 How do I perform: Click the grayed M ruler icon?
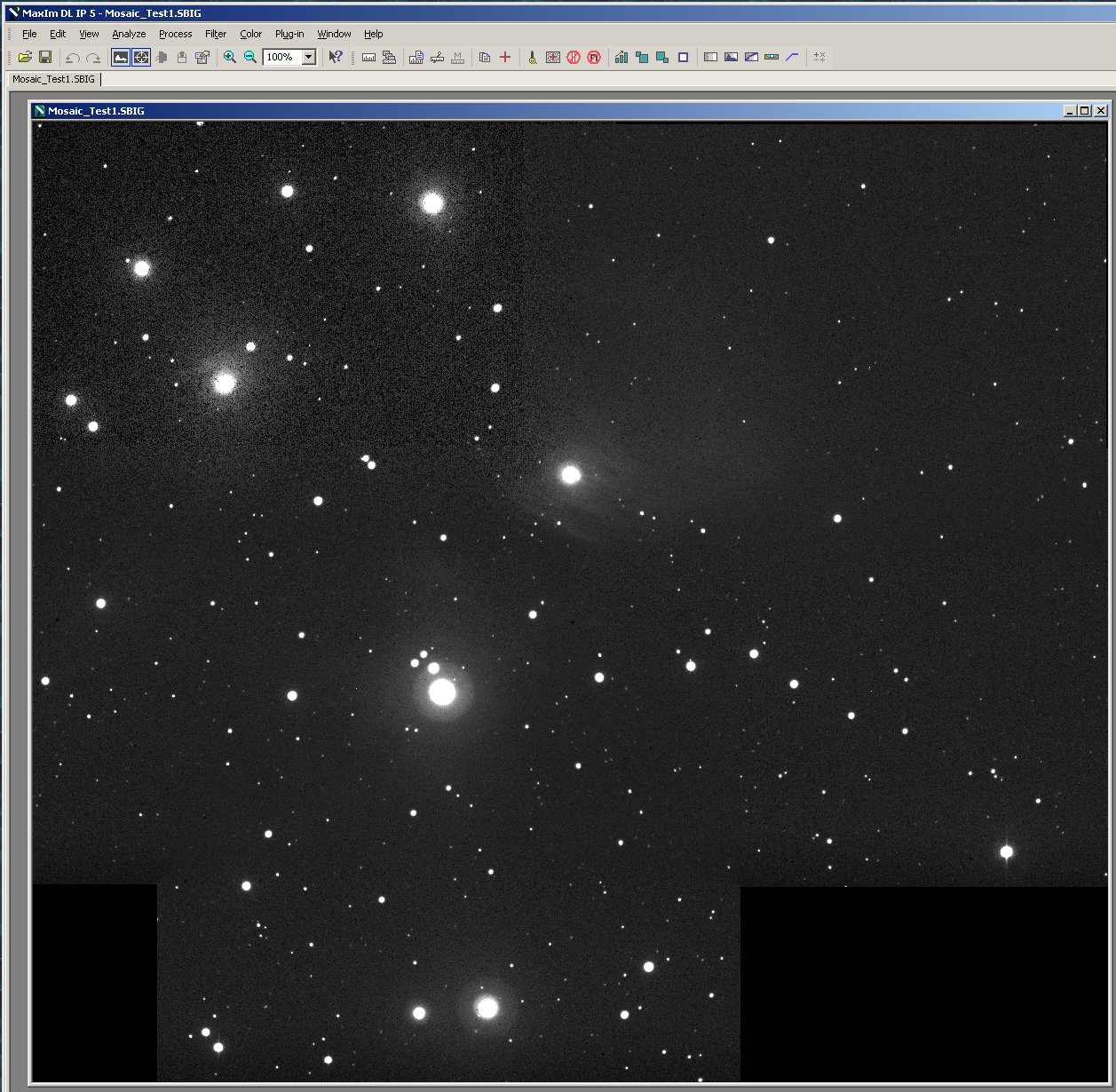click(x=457, y=57)
